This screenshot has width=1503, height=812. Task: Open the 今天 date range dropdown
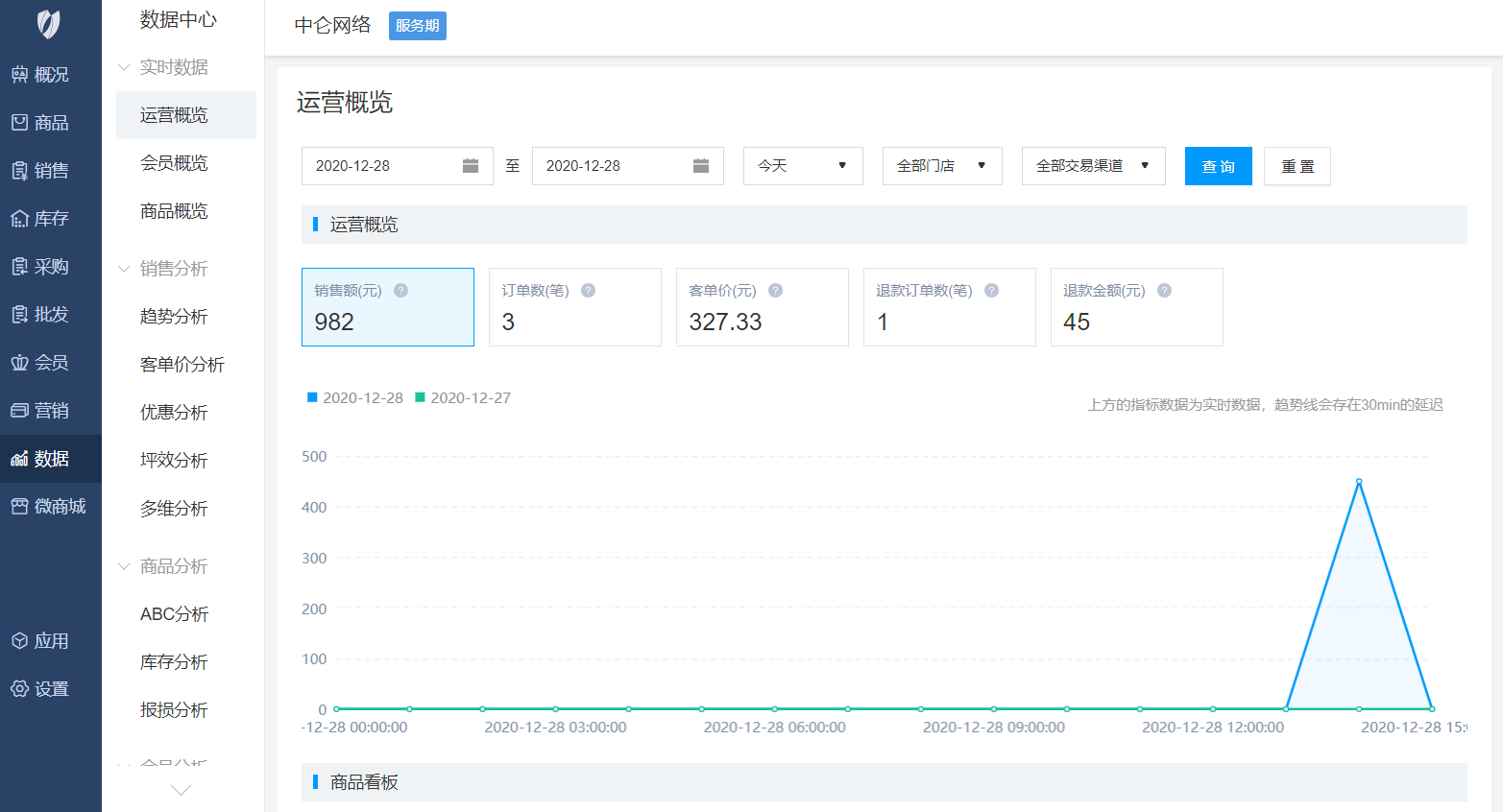[x=803, y=165]
